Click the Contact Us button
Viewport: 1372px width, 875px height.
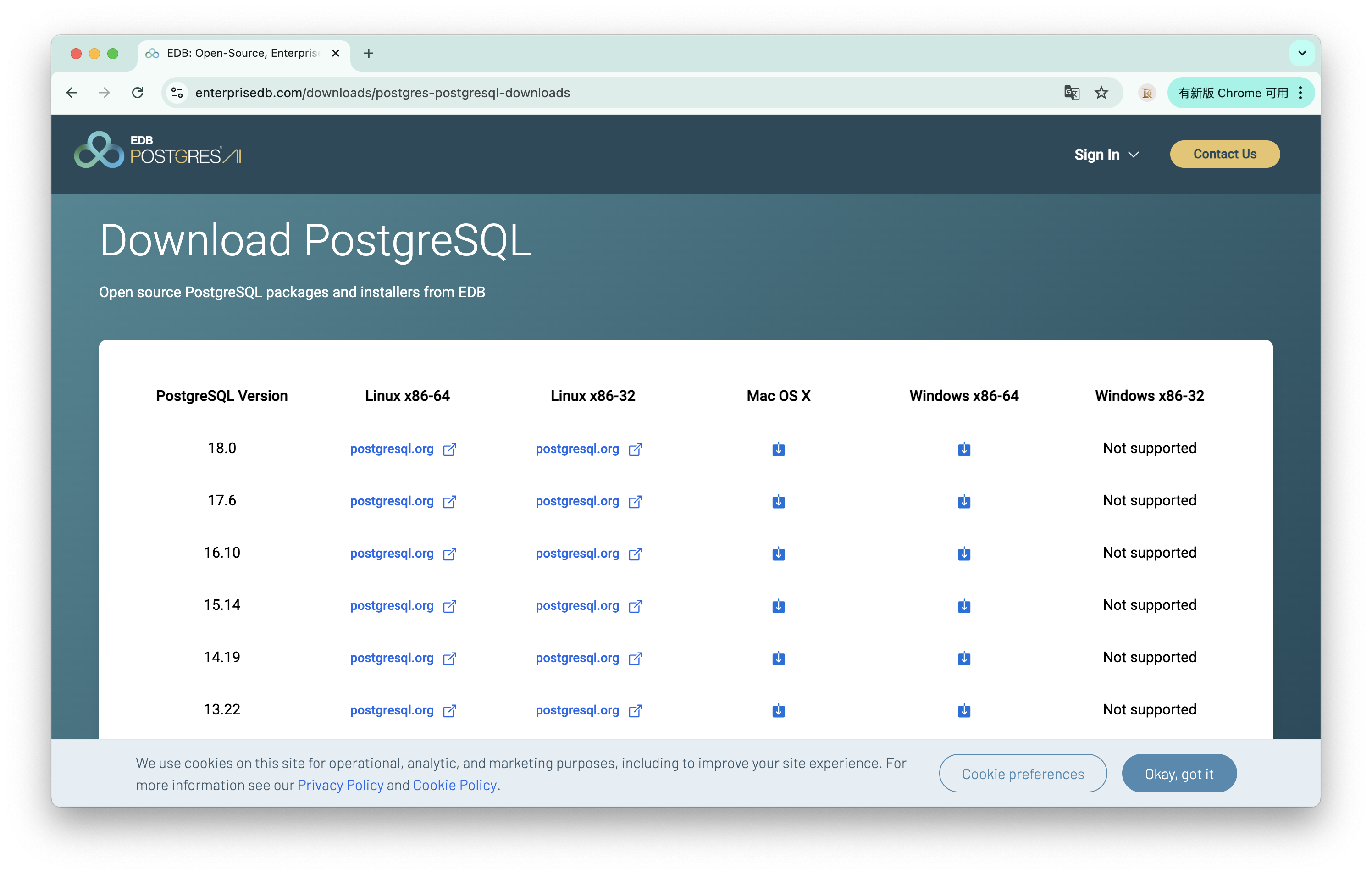[x=1224, y=155]
